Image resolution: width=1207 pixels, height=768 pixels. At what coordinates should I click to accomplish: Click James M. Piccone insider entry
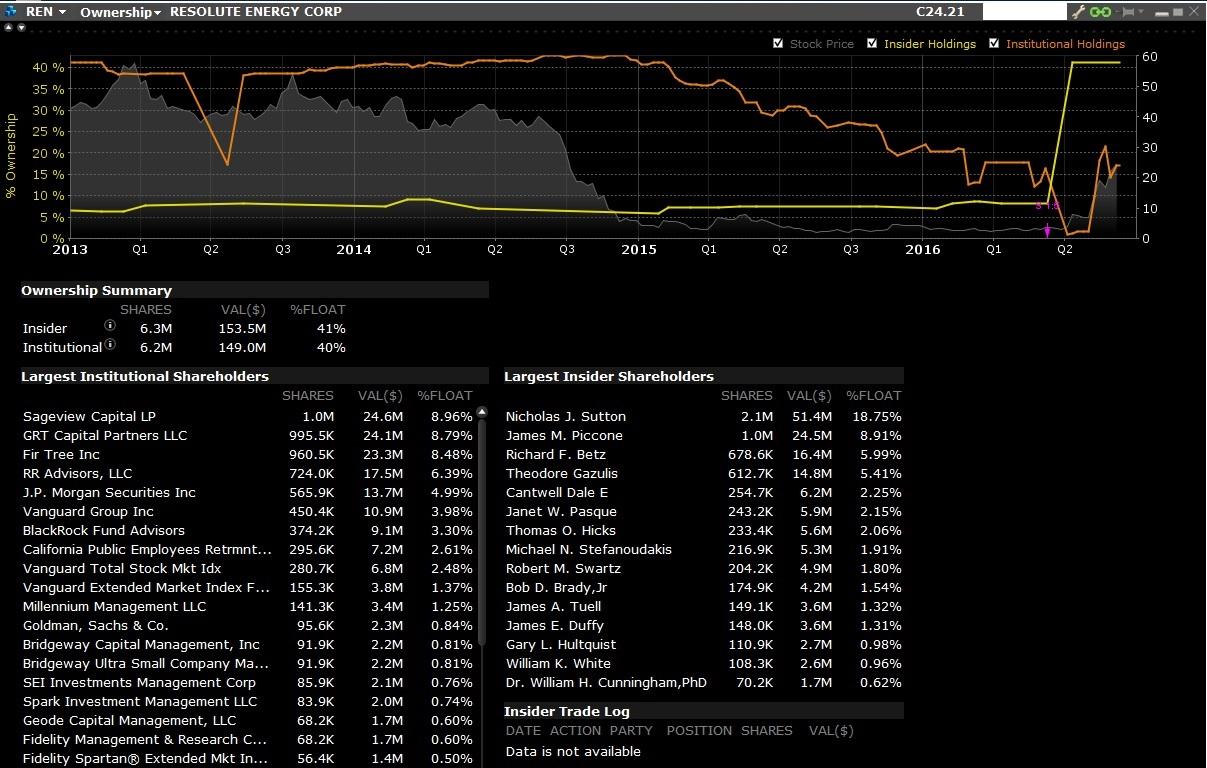[565, 435]
